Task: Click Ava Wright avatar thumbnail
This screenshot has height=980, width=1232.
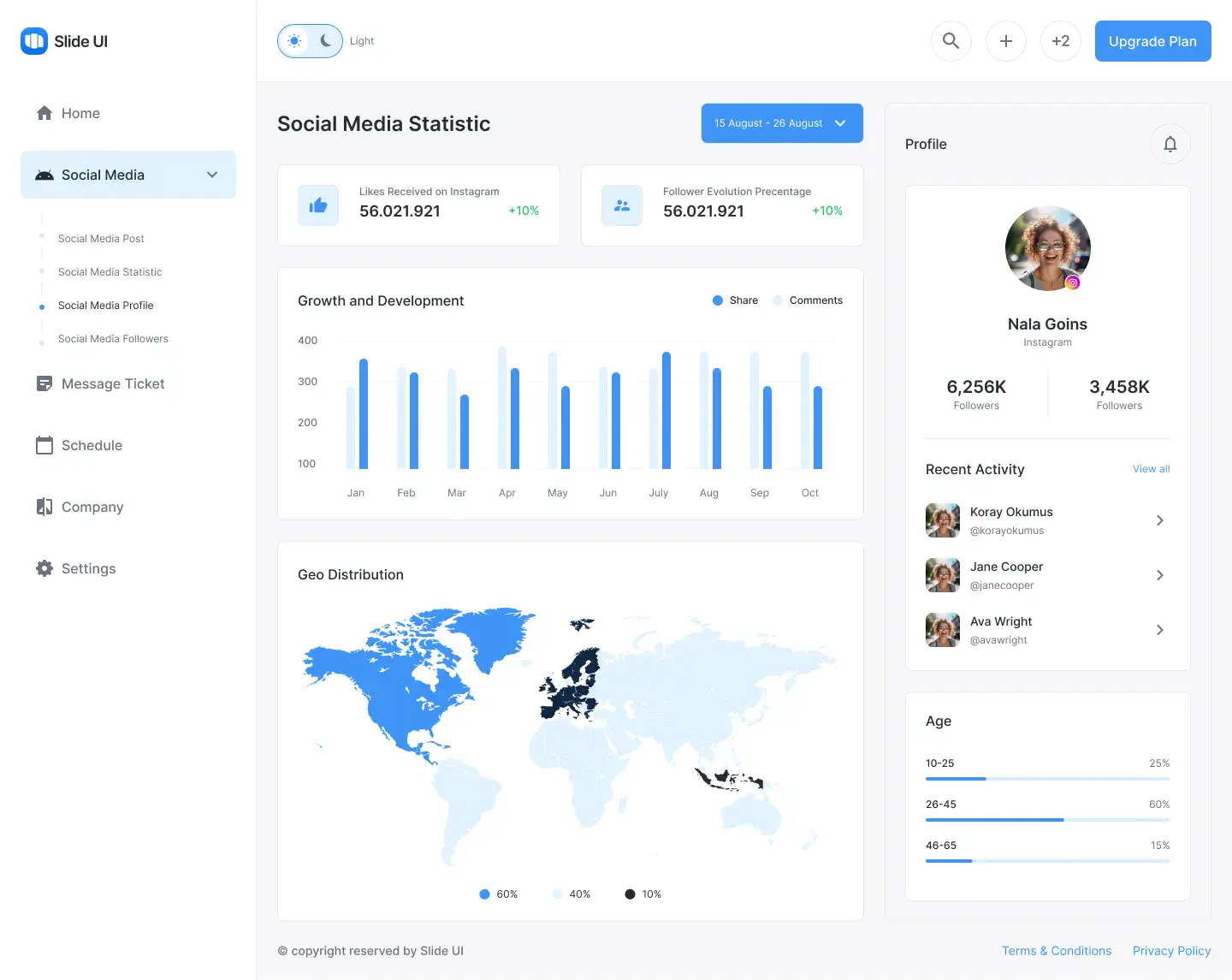Action: 943,630
